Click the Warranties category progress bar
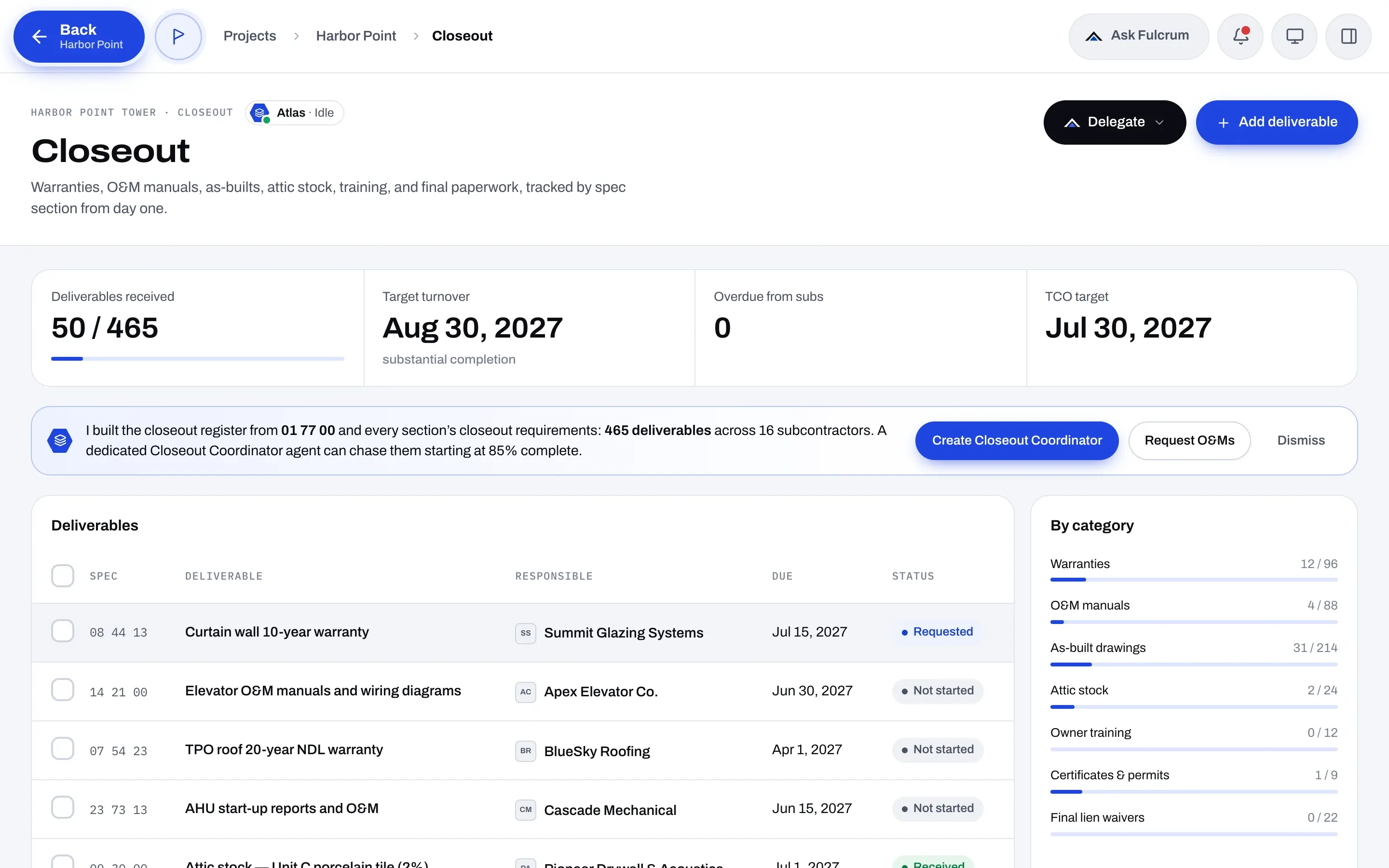This screenshot has width=1389, height=868. point(1194,580)
